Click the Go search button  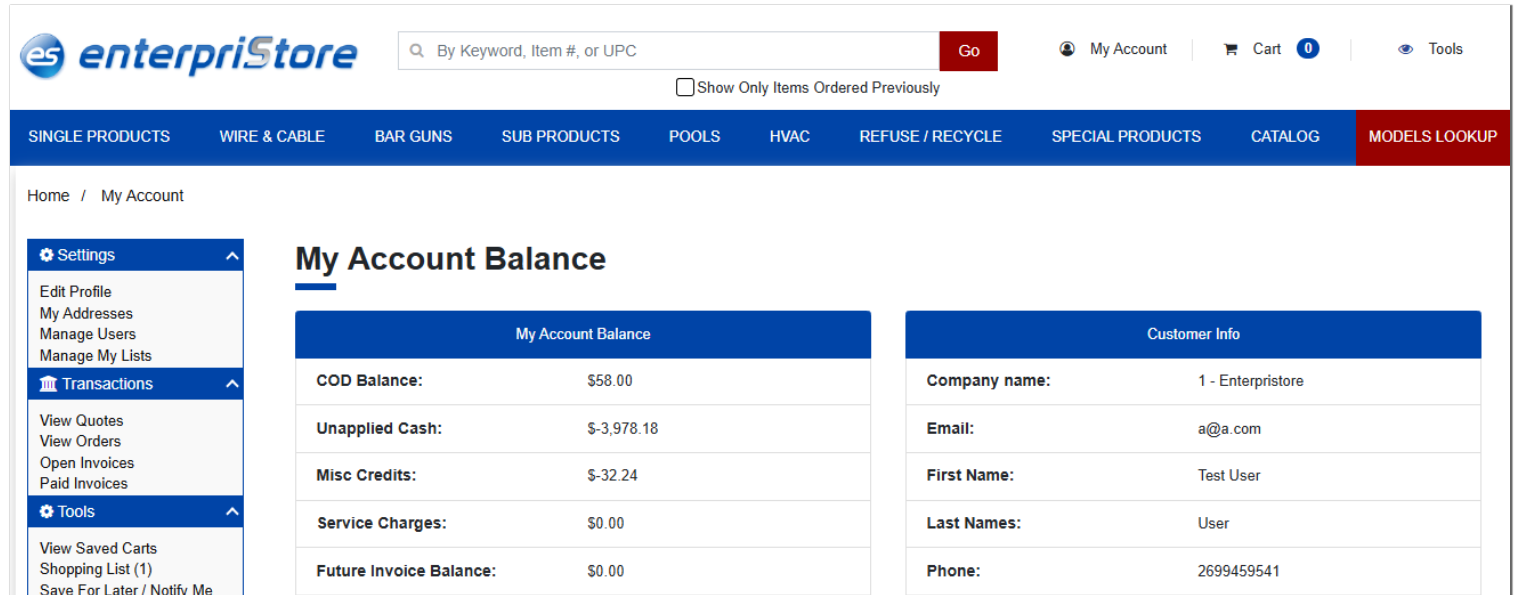pos(968,51)
